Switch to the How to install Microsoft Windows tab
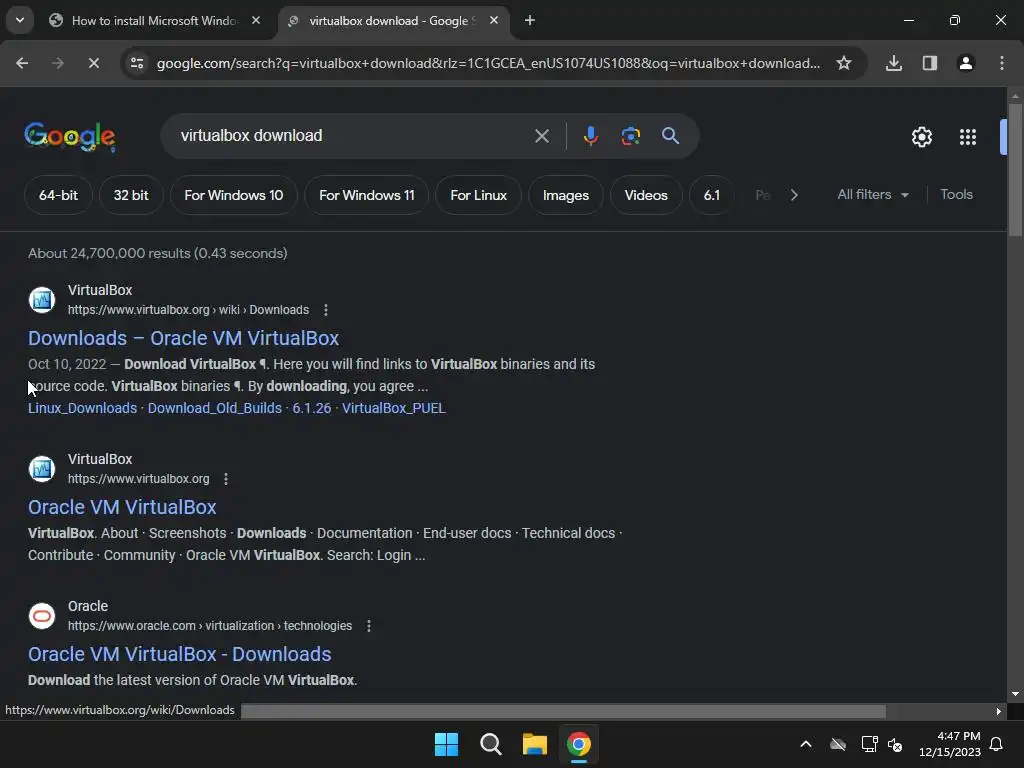The height and width of the screenshot is (768, 1024). pyautogui.click(x=155, y=21)
